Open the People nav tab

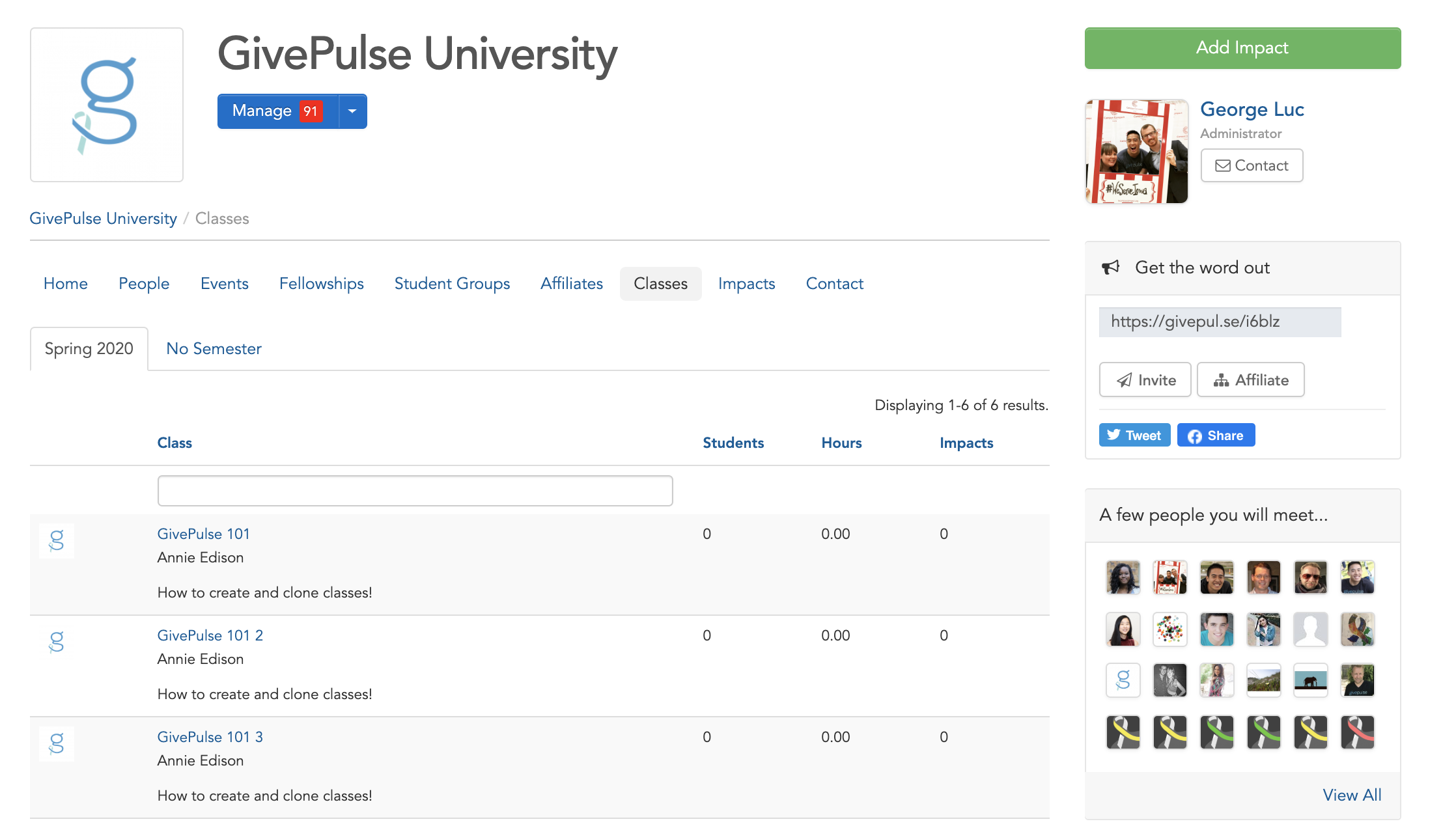click(x=144, y=284)
